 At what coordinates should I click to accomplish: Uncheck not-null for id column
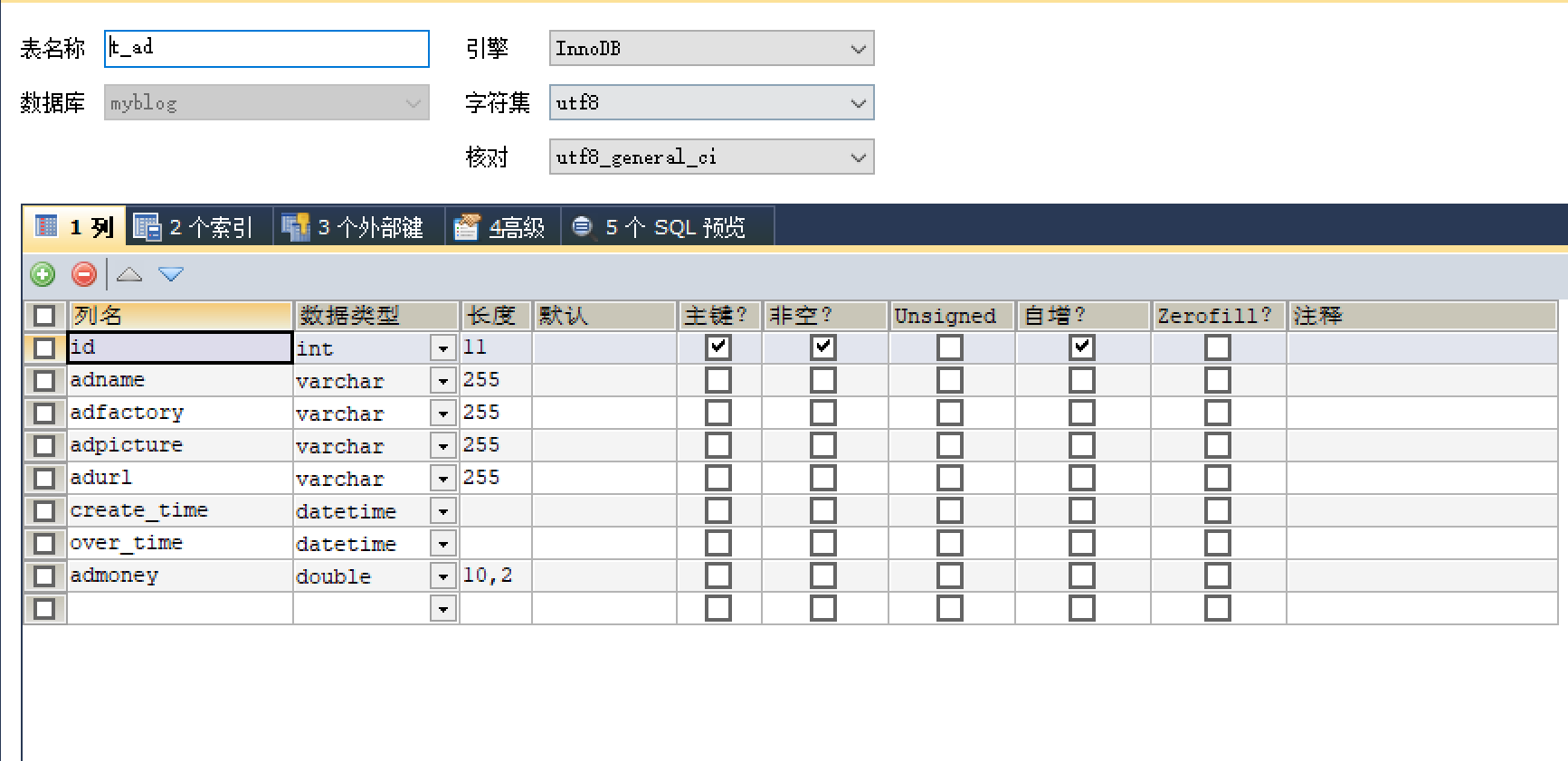(x=823, y=347)
